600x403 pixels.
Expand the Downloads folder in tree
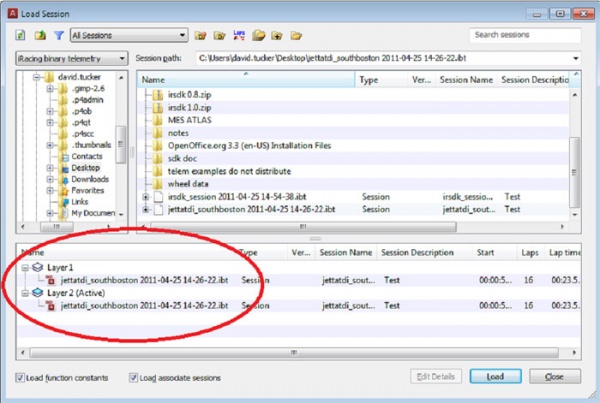pos(50,180)
